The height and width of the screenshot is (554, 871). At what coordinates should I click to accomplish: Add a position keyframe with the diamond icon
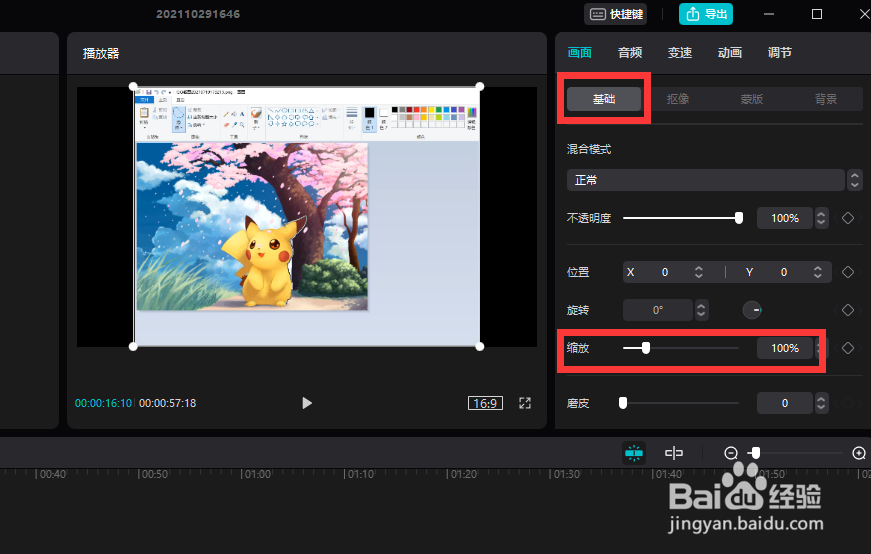[848, 272]
